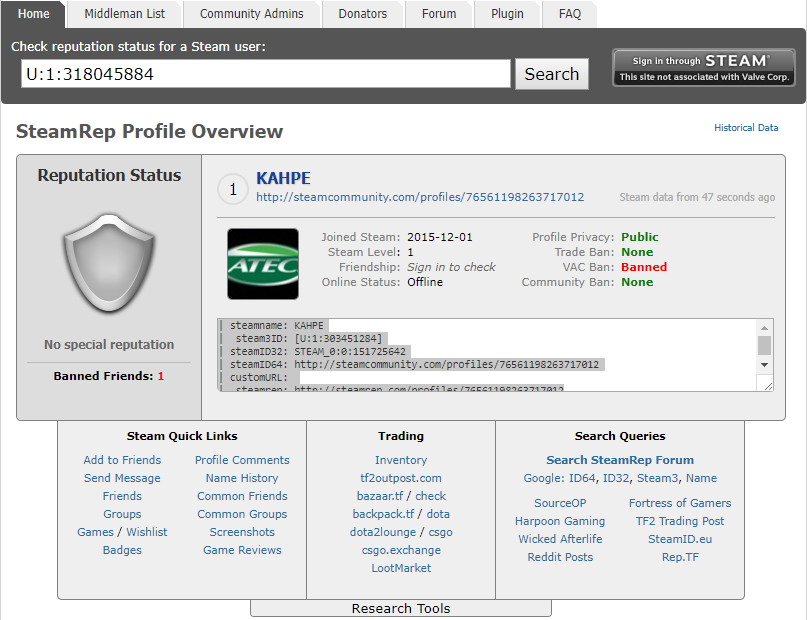
Task: Open the Historical Data link
Action: (x=746, y=128)
